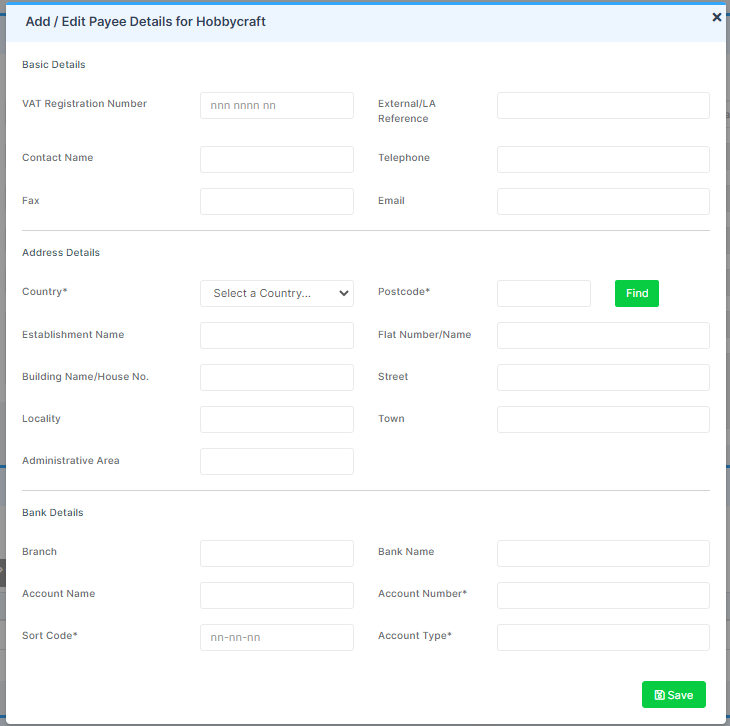Focus the Fax input box
The width and height of the screenshot is (730, 726).
pos(277,201)
